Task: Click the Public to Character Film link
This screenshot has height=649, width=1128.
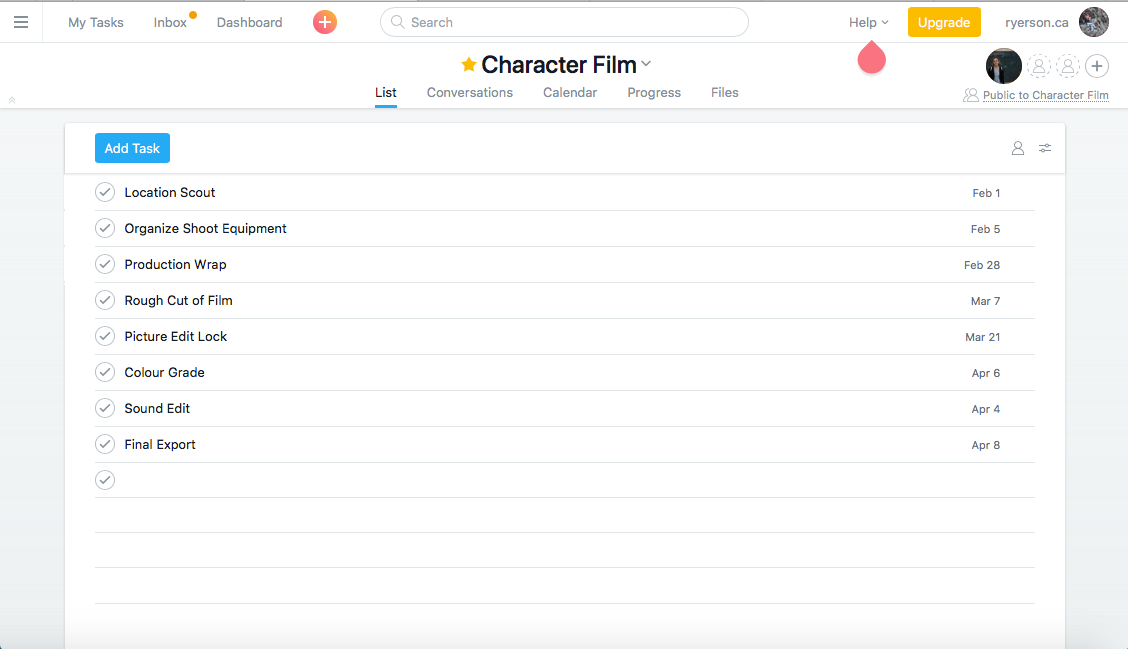Action: tap(1045, 95)
